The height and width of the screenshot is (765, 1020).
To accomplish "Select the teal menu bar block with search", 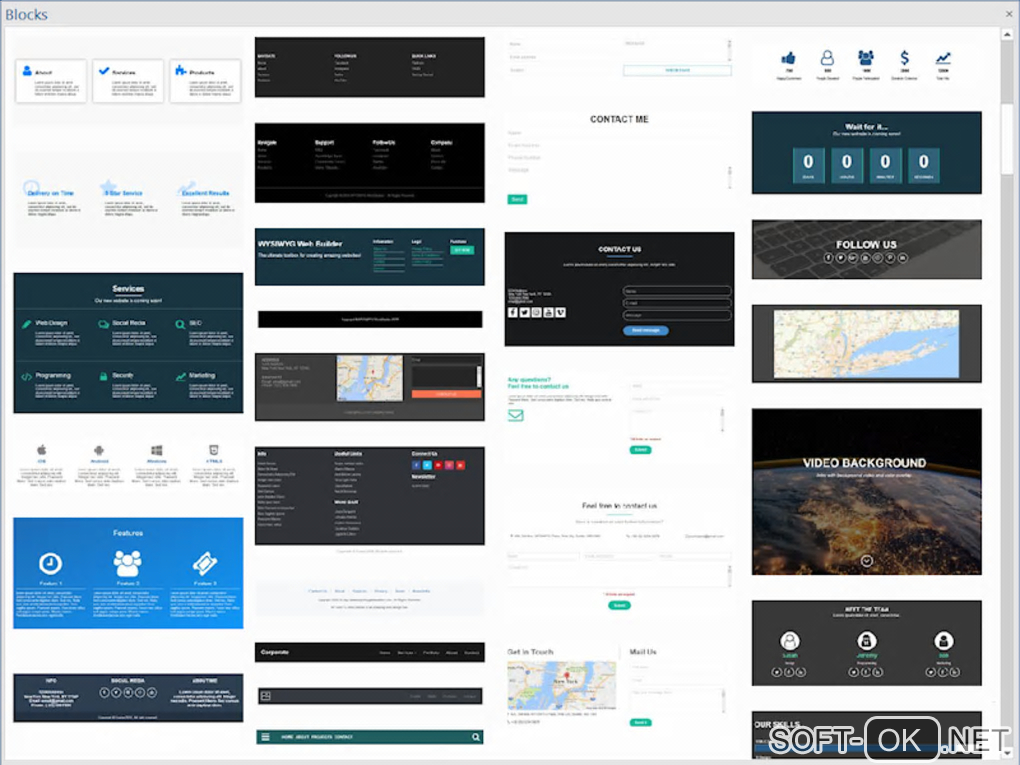I will (369, 737).
